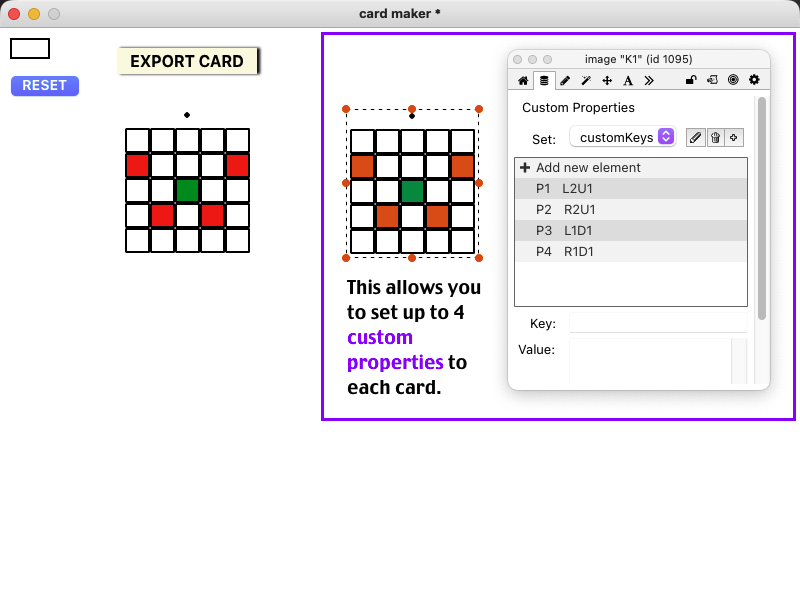Open the Text (A) inspector pane
Viewport: 800px width, 590px height.
click(628, 80)
